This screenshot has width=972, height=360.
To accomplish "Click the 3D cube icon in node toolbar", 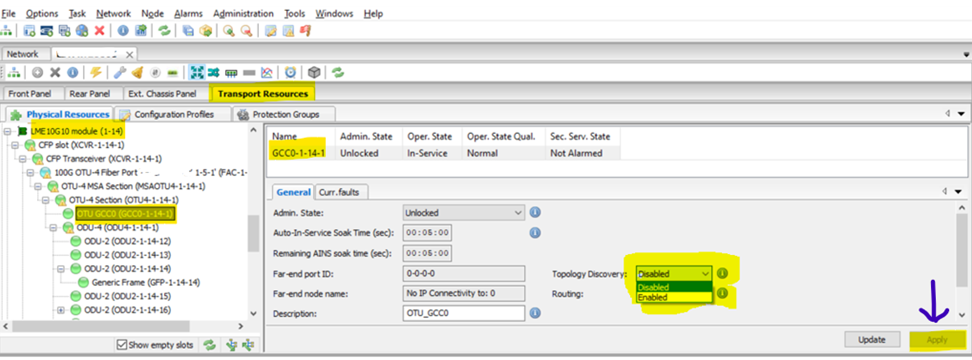I will coord(314,72).
